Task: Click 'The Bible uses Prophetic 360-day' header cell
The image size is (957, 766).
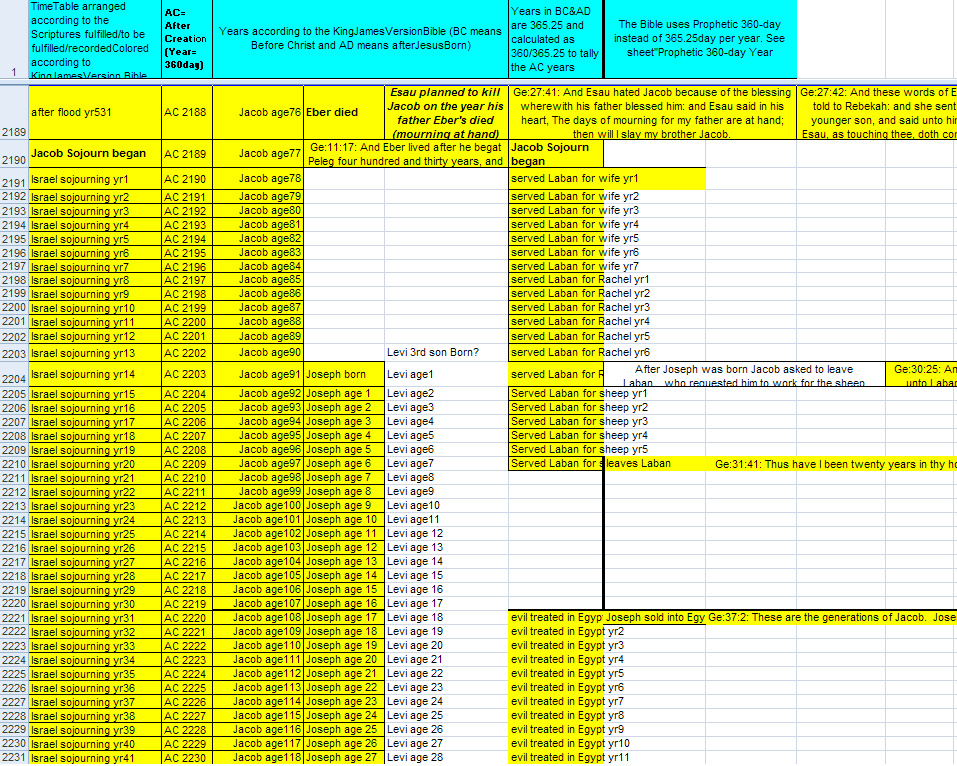Action: (700, 39)
